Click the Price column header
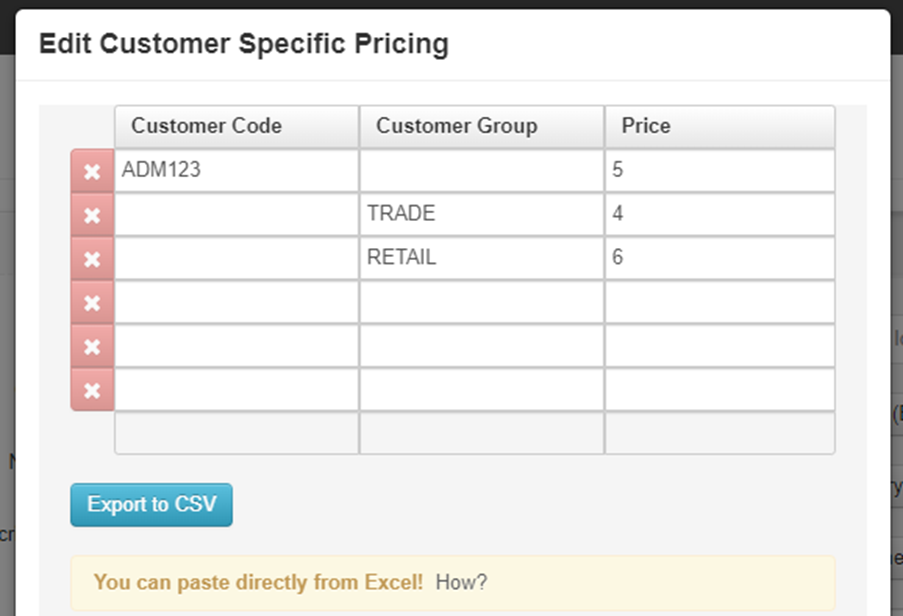903x616 pixels. 719,126
